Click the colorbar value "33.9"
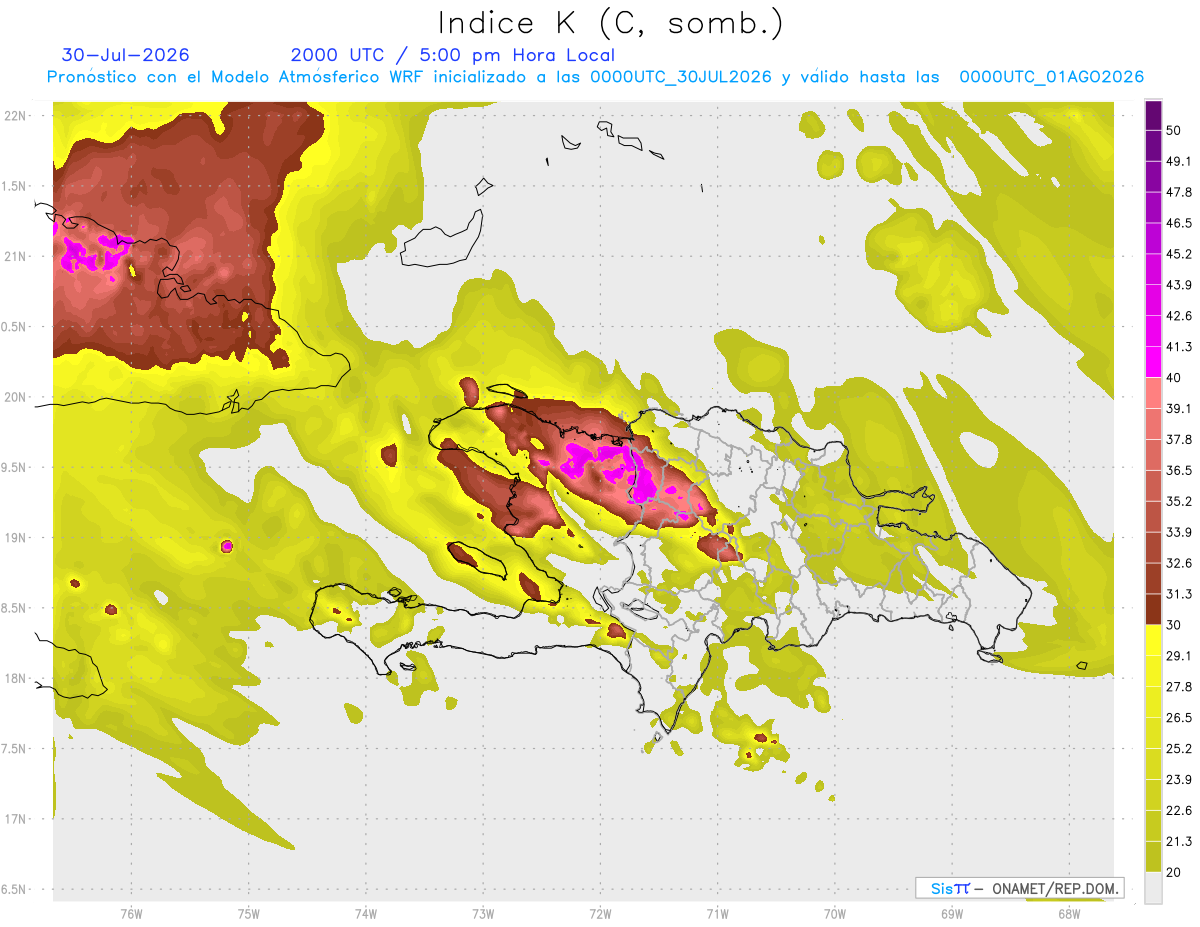 (1179, 532)
